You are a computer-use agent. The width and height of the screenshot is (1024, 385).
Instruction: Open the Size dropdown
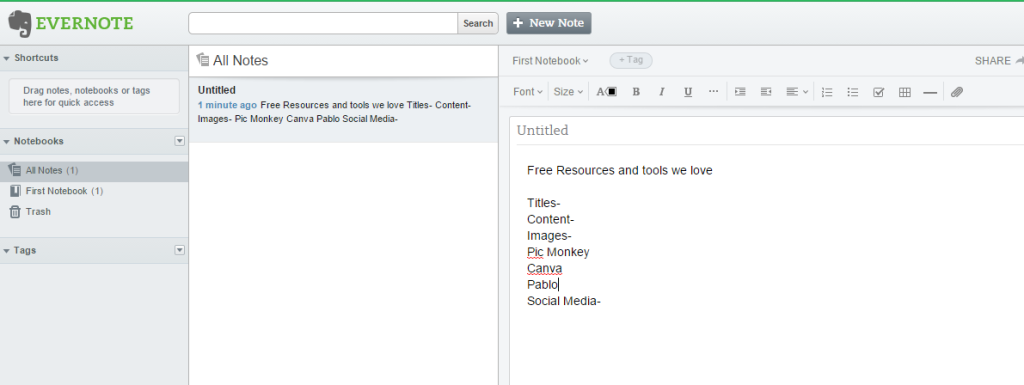(568, 92)
